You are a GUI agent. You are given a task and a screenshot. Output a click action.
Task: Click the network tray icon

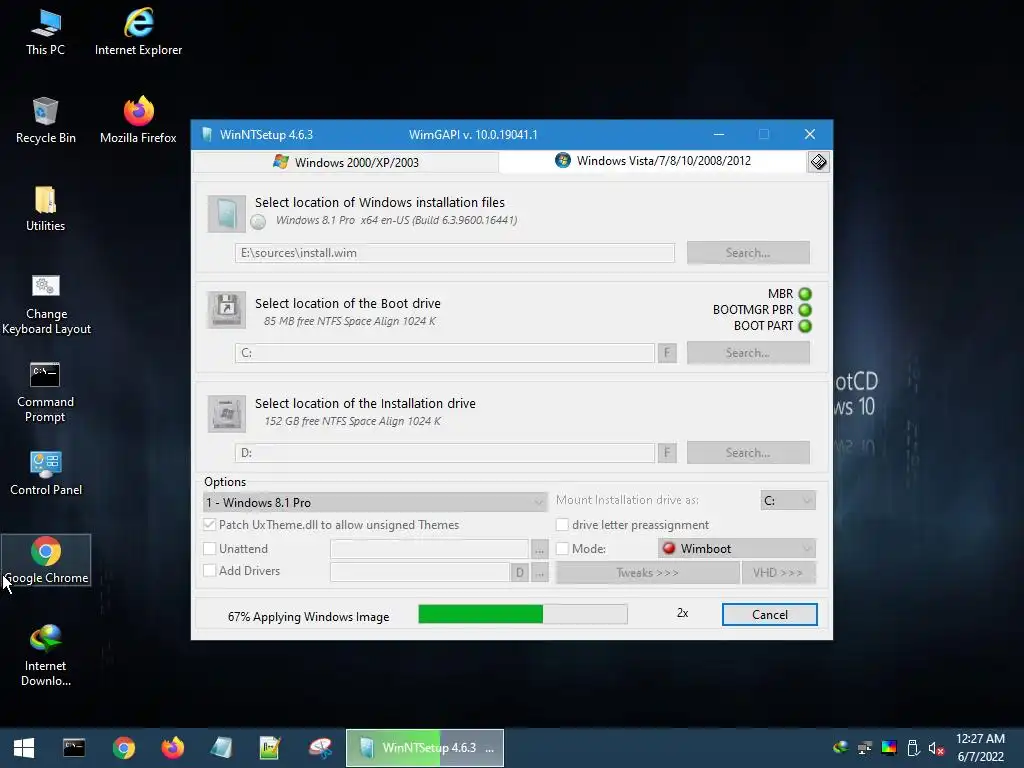point(865,748)
